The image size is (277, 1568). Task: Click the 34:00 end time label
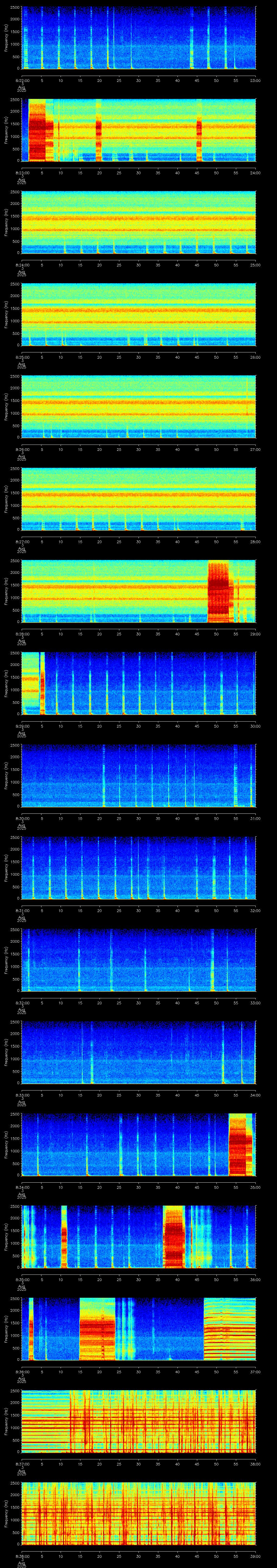pos(256,1095)
